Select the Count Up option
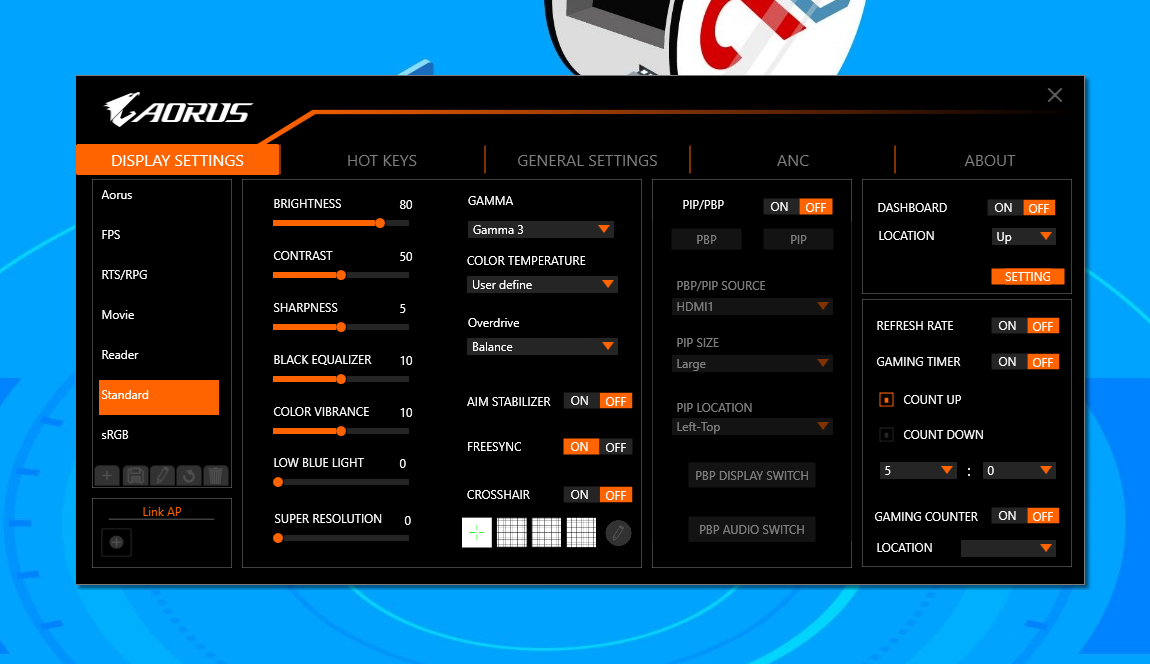Image resolution: width=1150 pixels, height=664 pixels. point(886,400)
